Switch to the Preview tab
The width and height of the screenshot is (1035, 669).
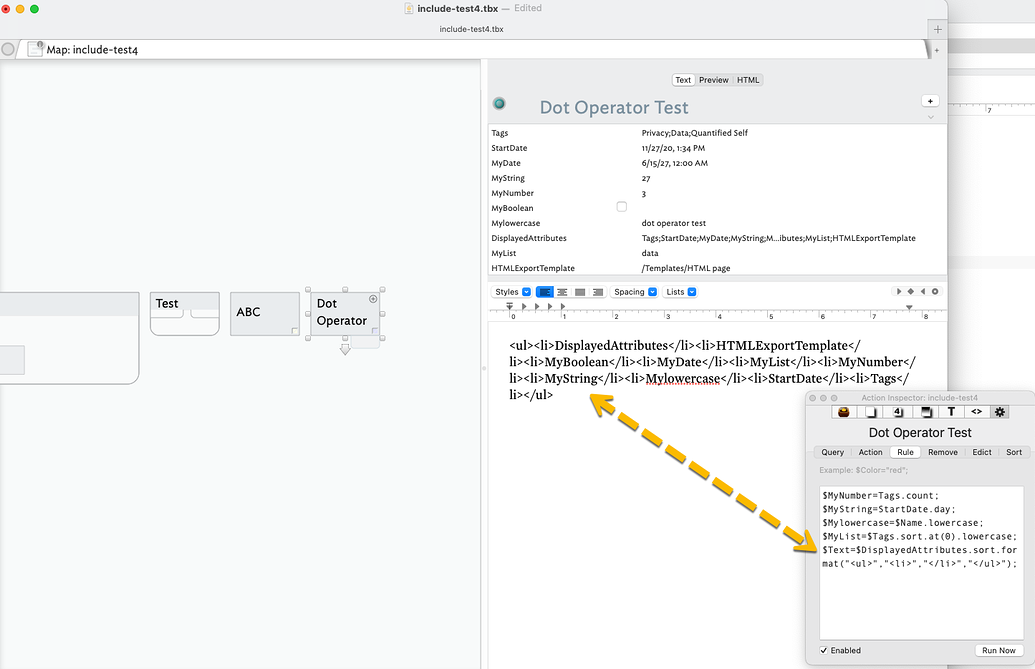pyautogui.click(x=714, y=79)
